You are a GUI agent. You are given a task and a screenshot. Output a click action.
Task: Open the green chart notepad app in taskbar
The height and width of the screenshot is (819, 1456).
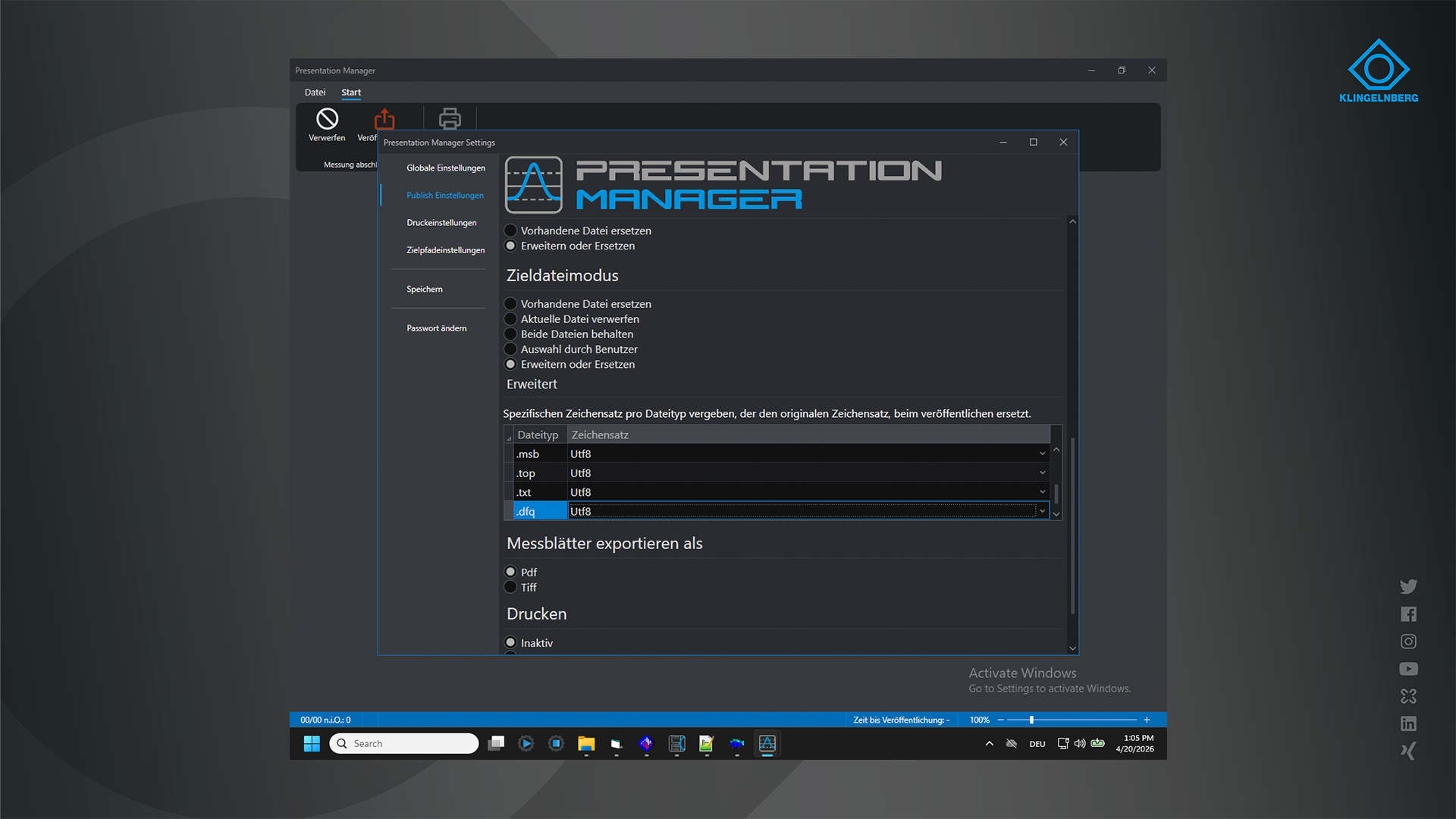[x=707, y=743]
